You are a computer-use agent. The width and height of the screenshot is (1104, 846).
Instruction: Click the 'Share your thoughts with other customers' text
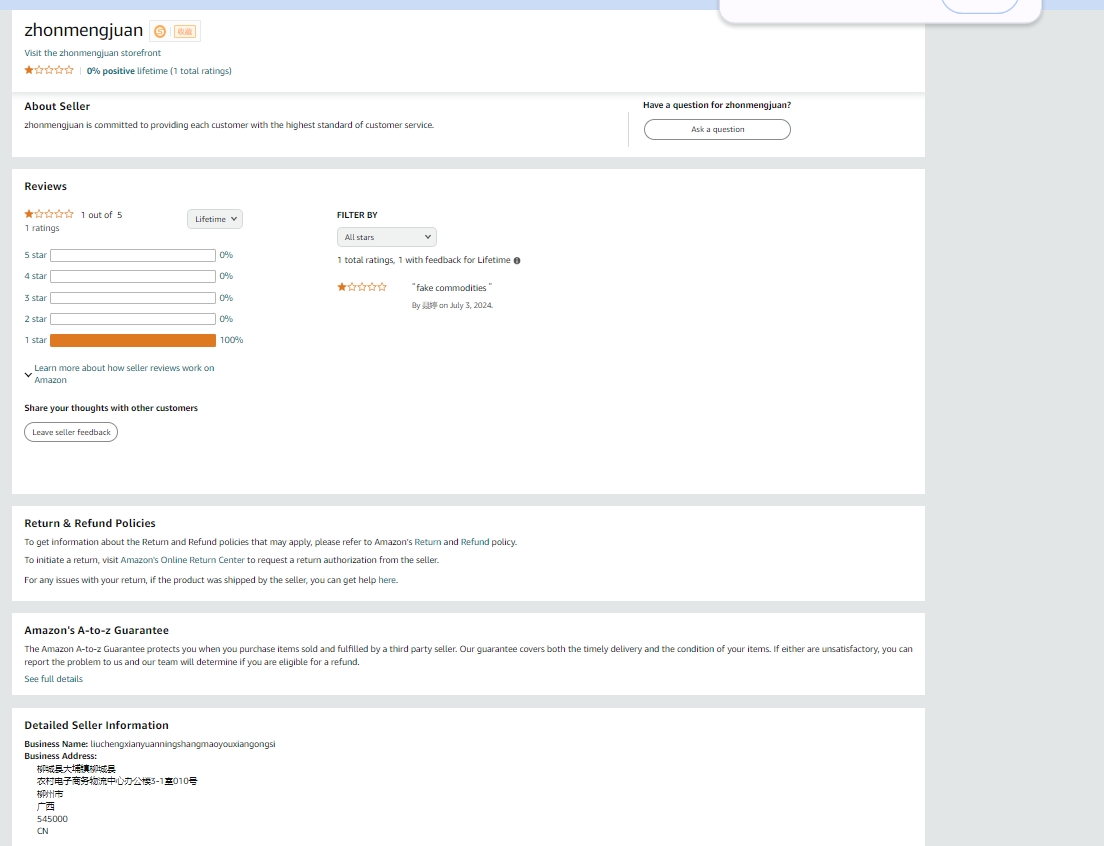pyautogui.click(x=111, y=408)
